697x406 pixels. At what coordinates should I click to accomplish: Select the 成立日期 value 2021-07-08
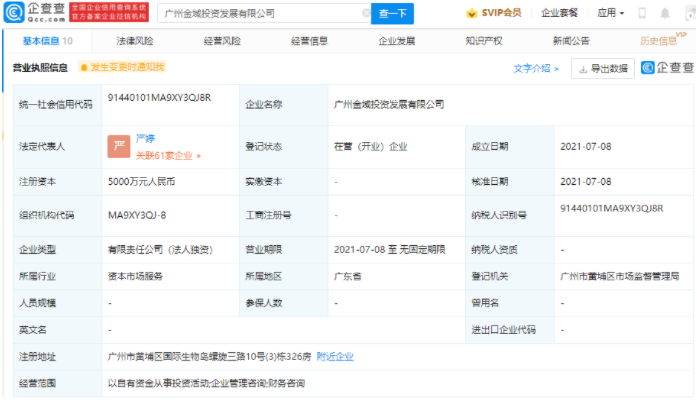585,146
